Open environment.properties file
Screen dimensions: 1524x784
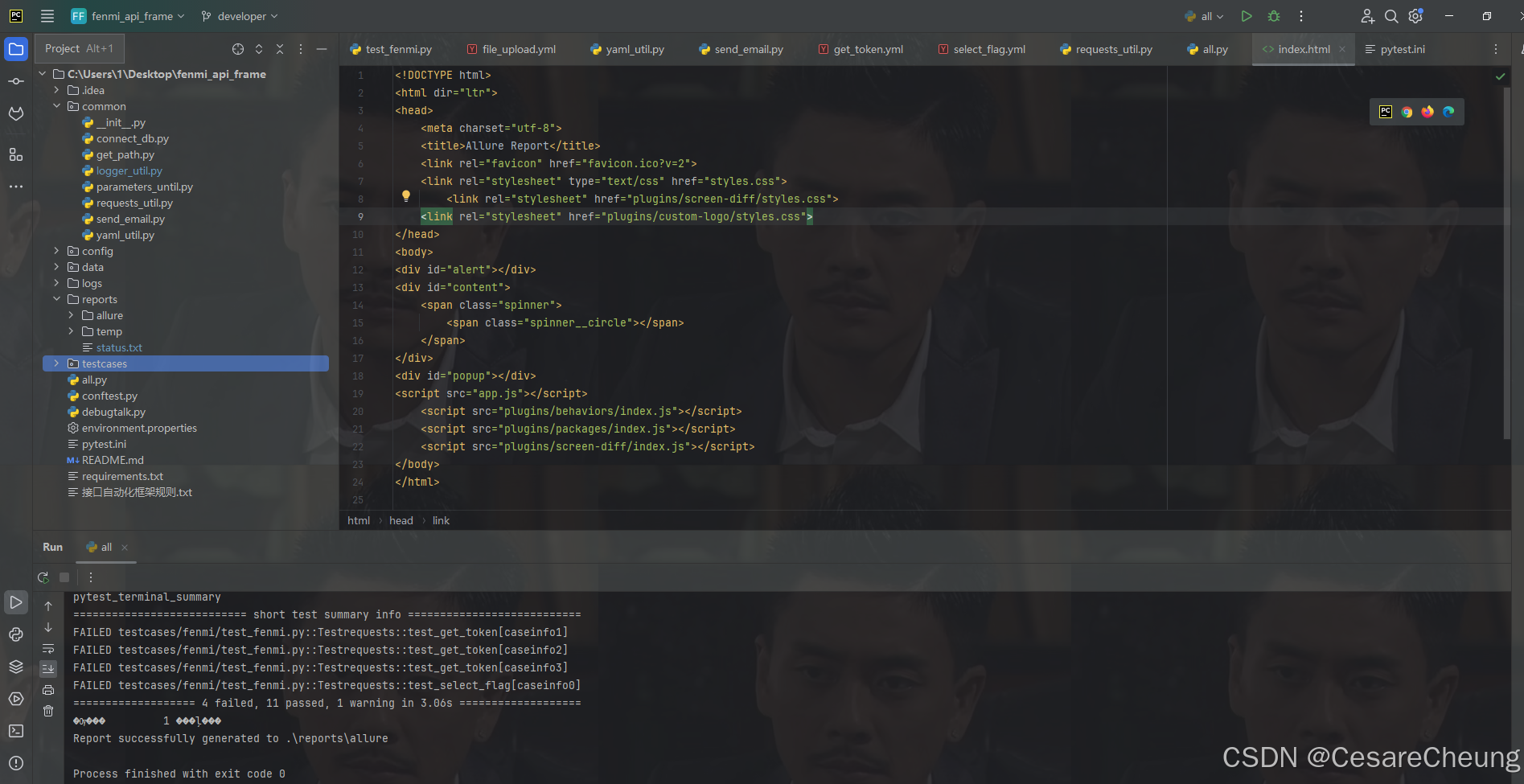(132, 428)
